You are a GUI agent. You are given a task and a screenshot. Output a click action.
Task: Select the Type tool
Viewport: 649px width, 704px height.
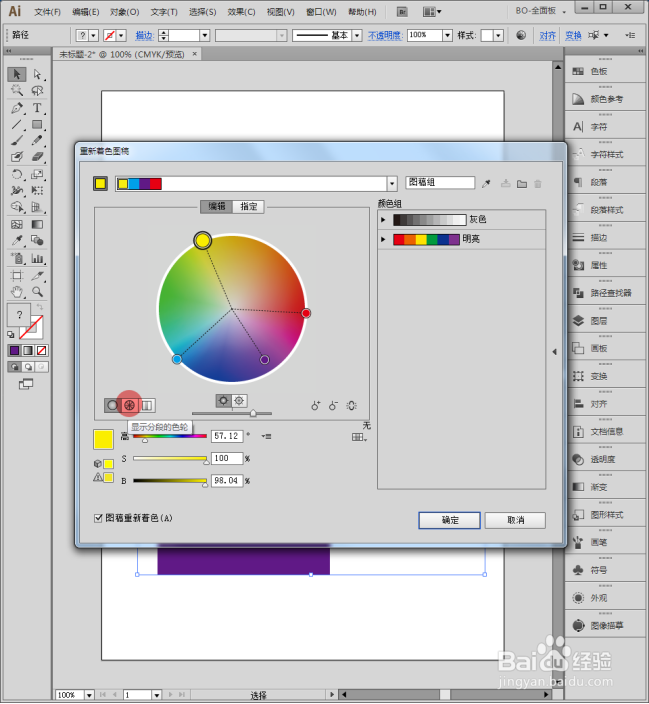click(37, 108)
